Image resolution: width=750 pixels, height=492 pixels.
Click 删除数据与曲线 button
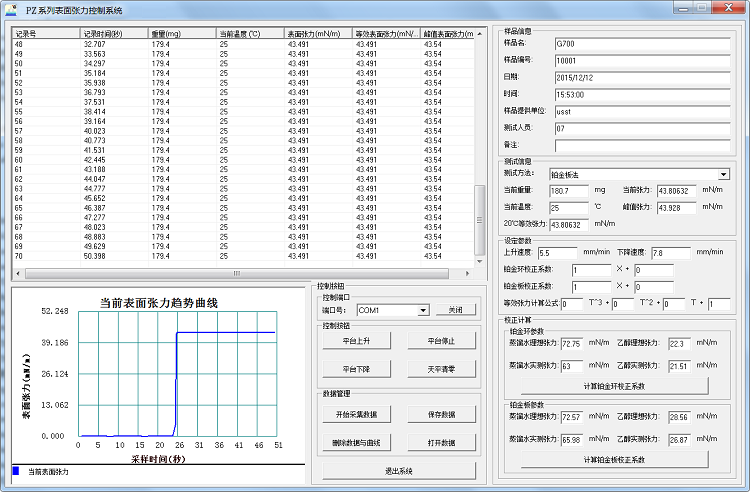tap(357, 442)
